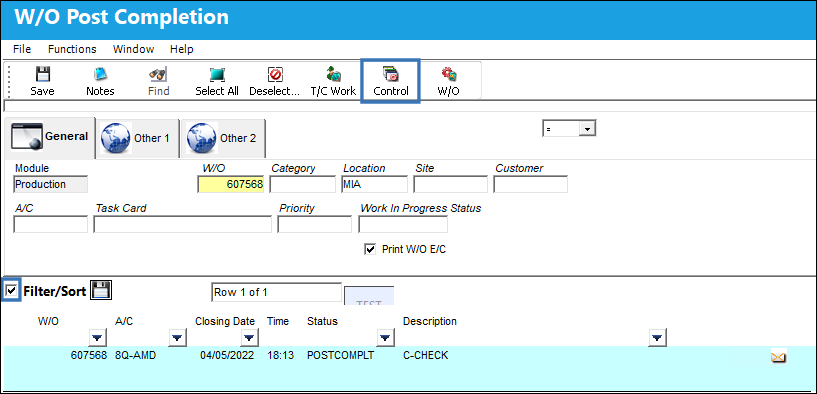Click the POSTCOMPLT status cell
This screenshot has height=394, width=817.
(x=340, y=356)
